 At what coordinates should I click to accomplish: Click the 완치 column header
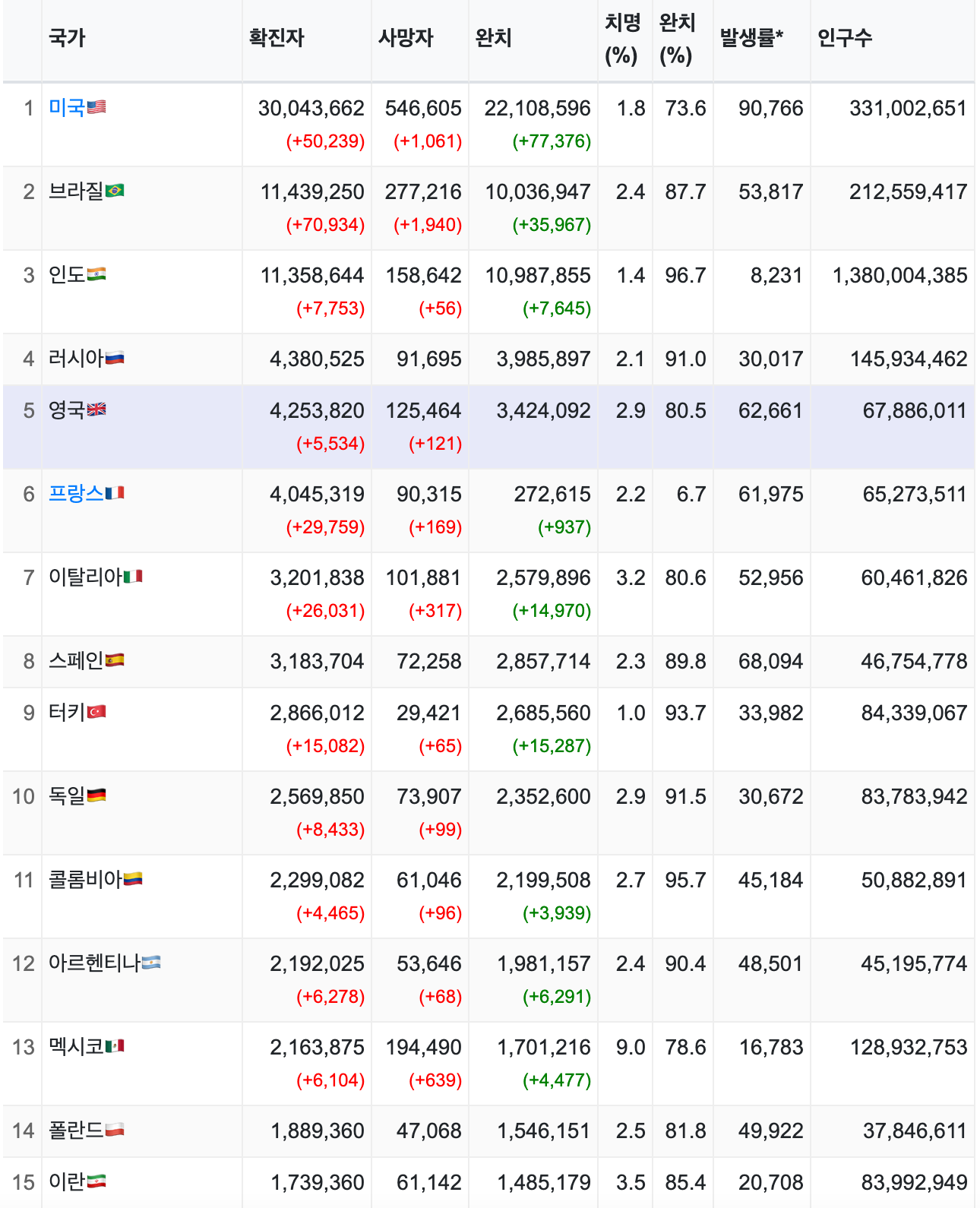(x=494, y=37)
